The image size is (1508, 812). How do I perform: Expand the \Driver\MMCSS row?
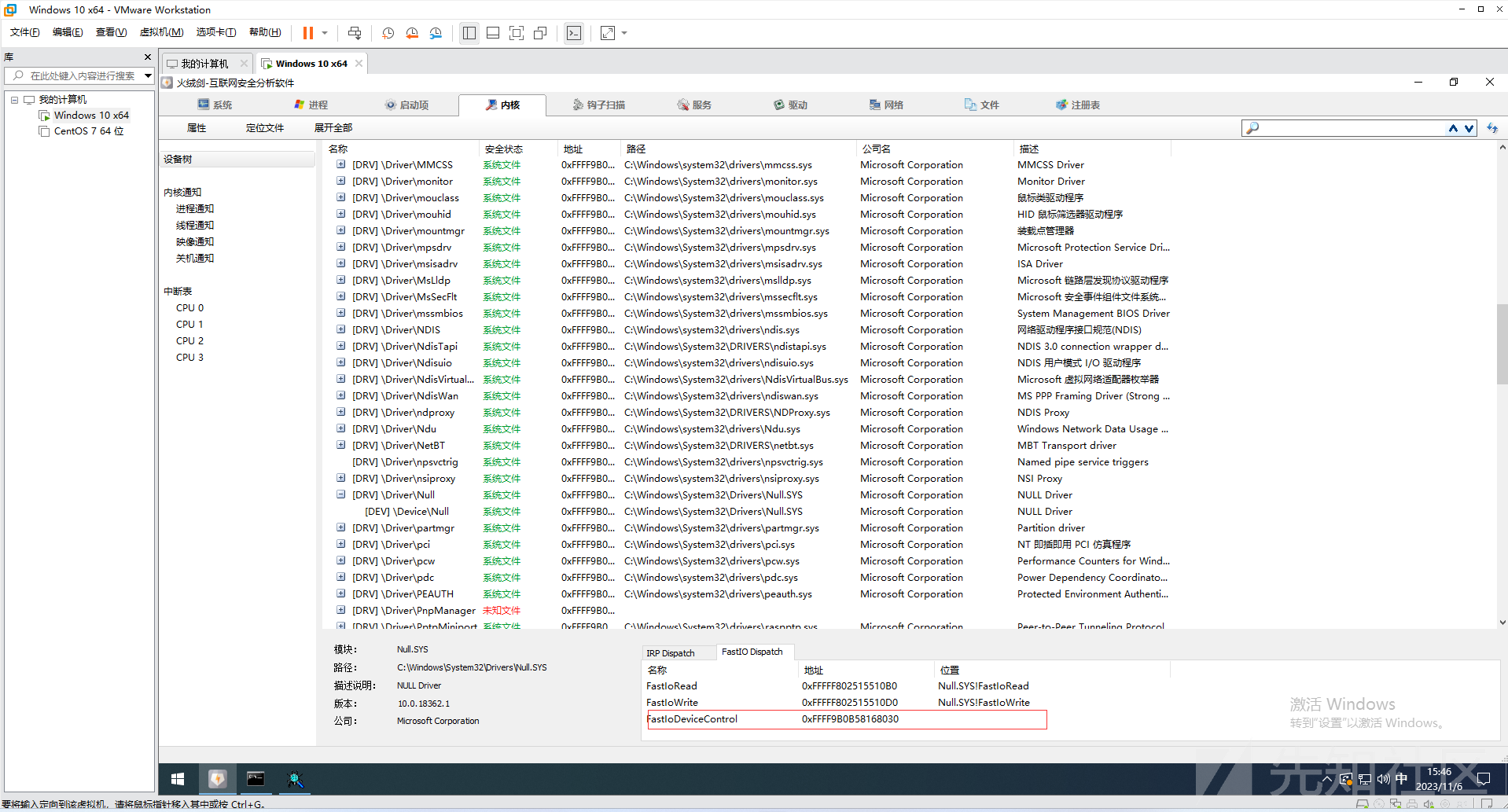(x=341, y=164)
